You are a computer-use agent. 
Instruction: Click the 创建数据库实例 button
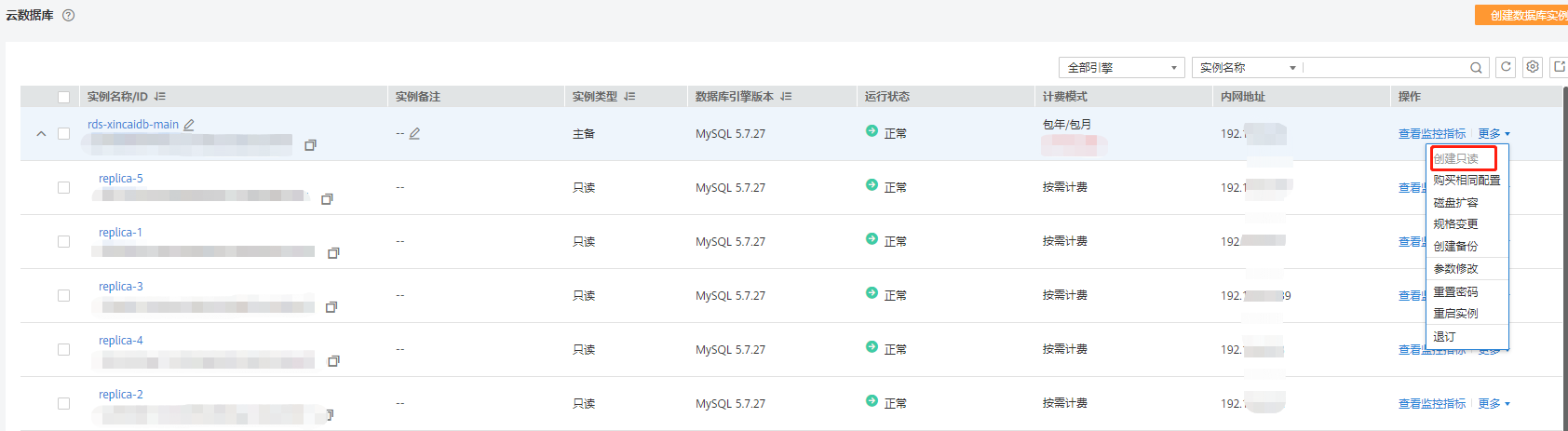pyautogui.click(x=1521, y=15)
